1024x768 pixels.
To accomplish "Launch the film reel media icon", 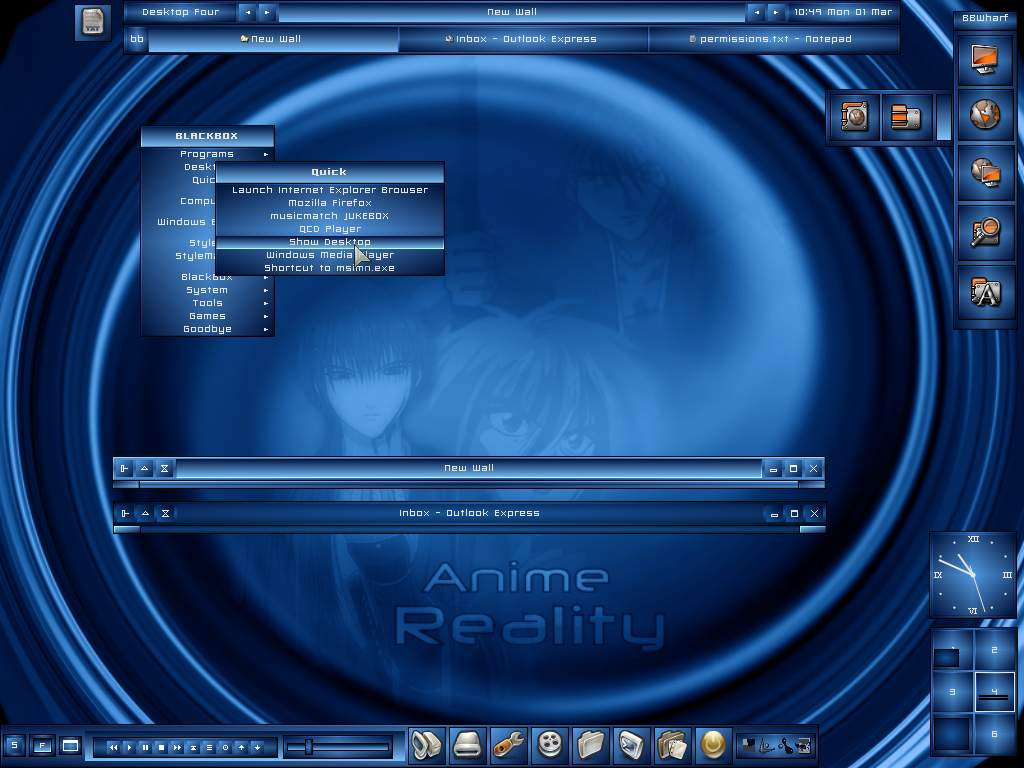I will coord(550,744).
